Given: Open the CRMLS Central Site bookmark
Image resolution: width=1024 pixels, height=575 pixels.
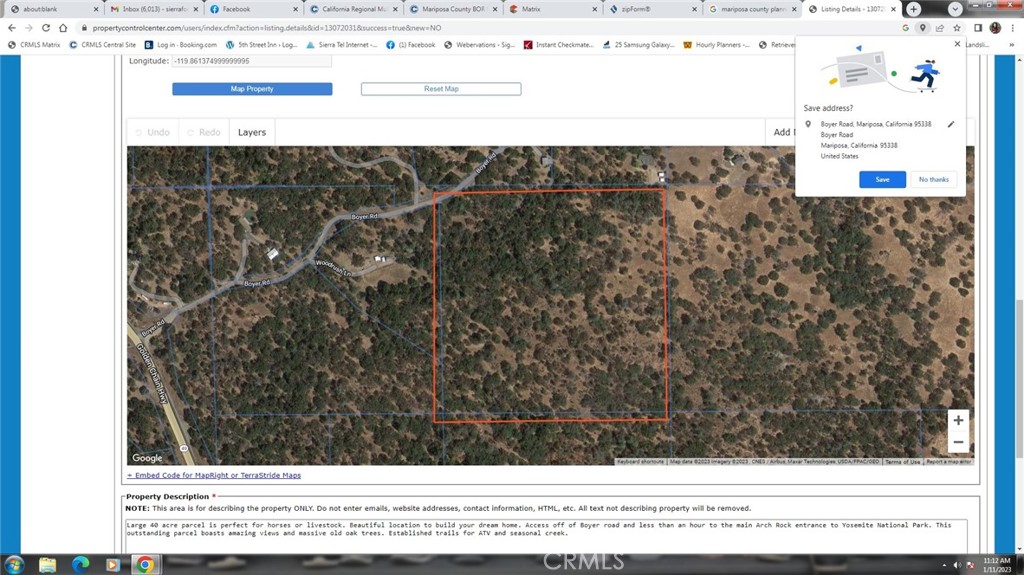Looking at the screenshot, I should (103, 45).
